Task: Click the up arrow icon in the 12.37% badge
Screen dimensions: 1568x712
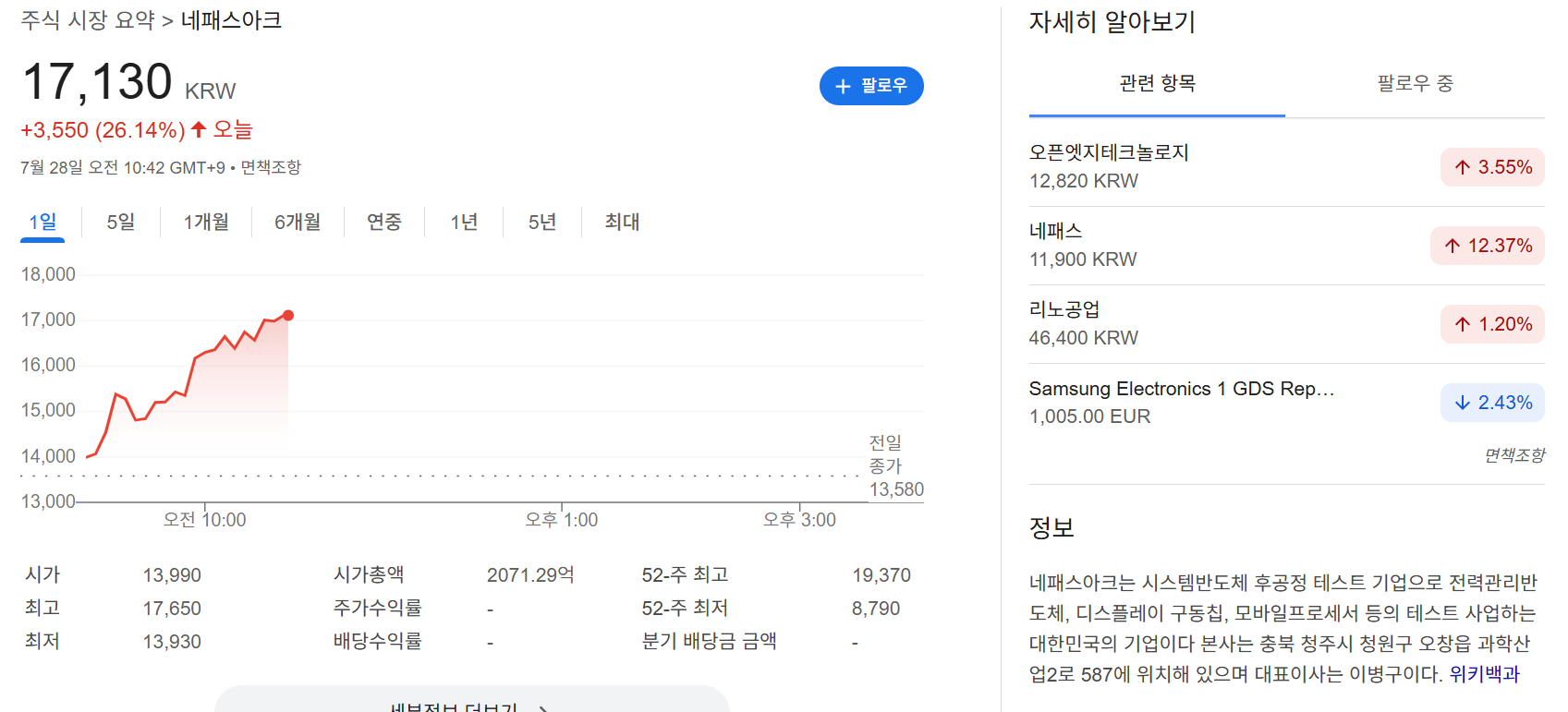Action: pyautogui.click(x=1453, y=246)
